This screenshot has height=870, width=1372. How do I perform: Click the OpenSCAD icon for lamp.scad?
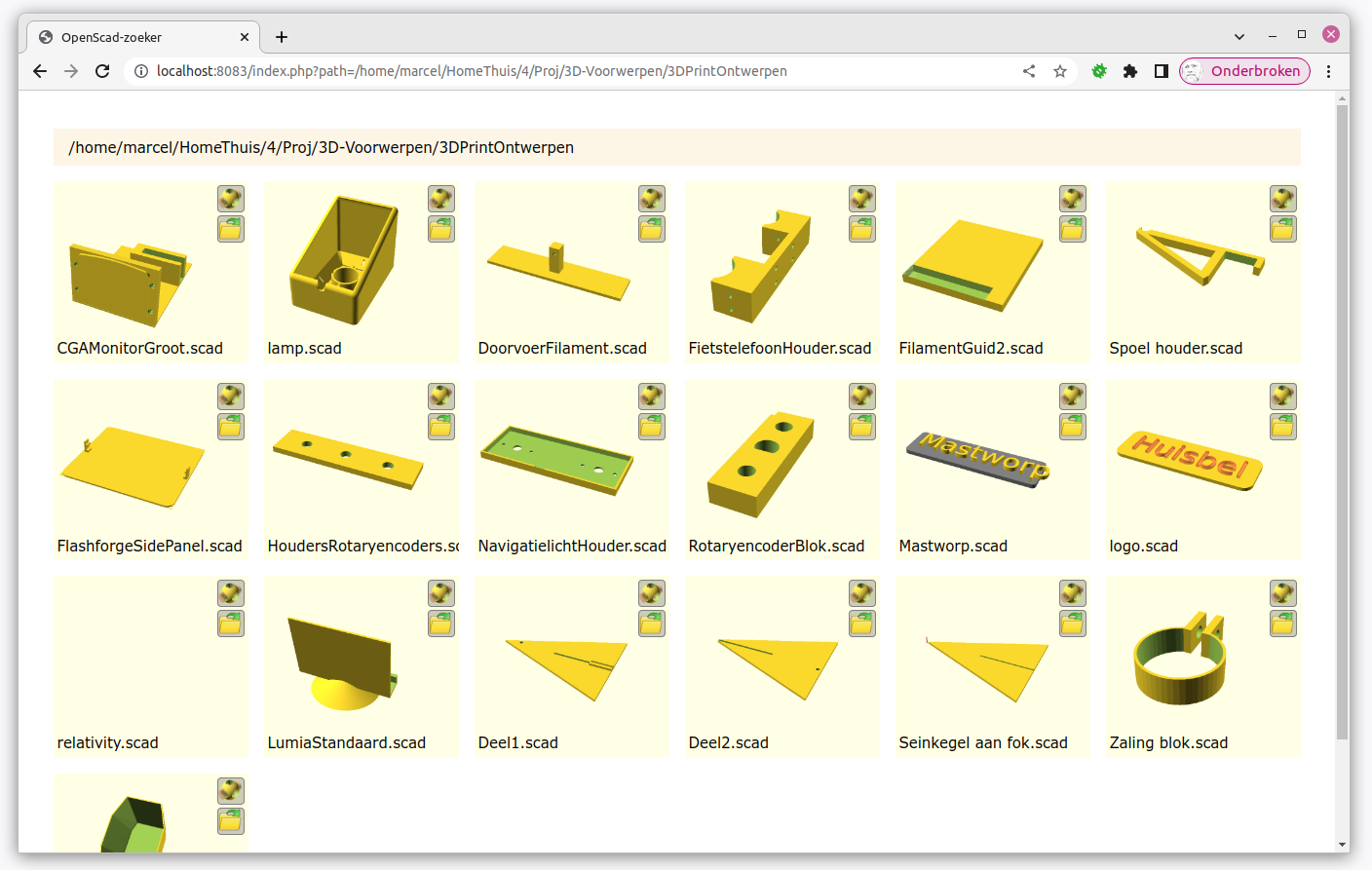pyautogui.click(x=441, y=199)
